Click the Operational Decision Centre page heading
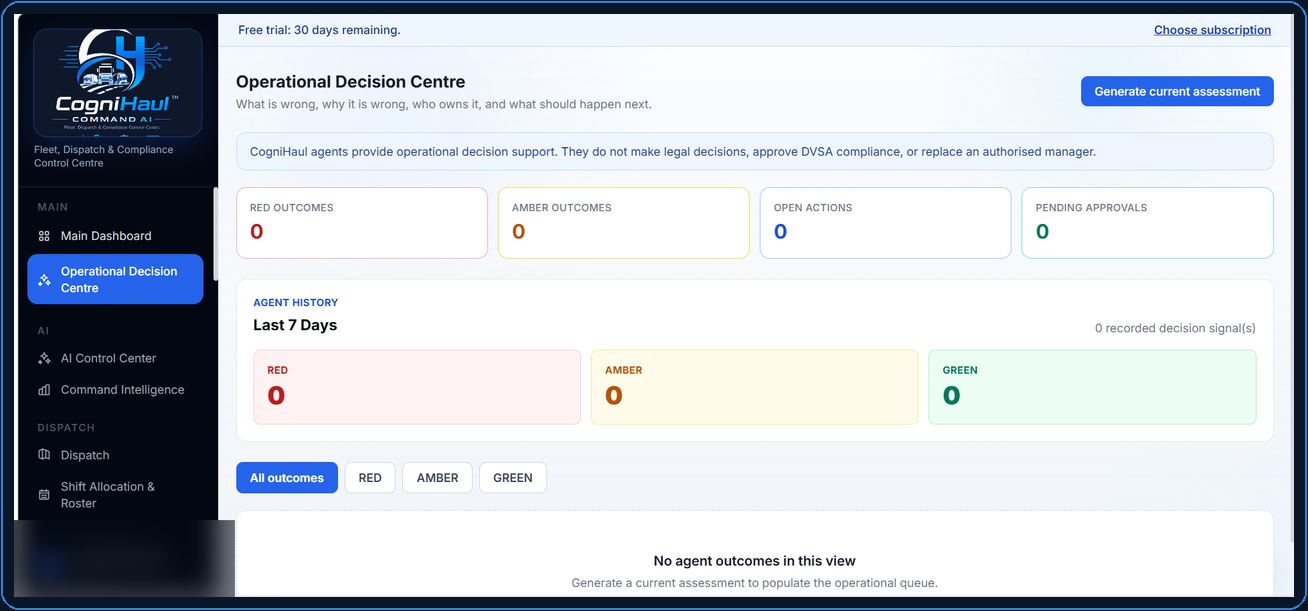This screenshot has width=1308, height=611. click(351, 82)
